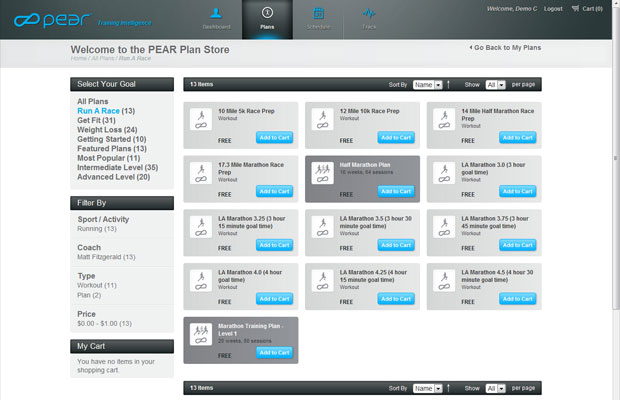This screenshot has height=400, width=620.
Task: Select the Plans tab
Action: 267,19
